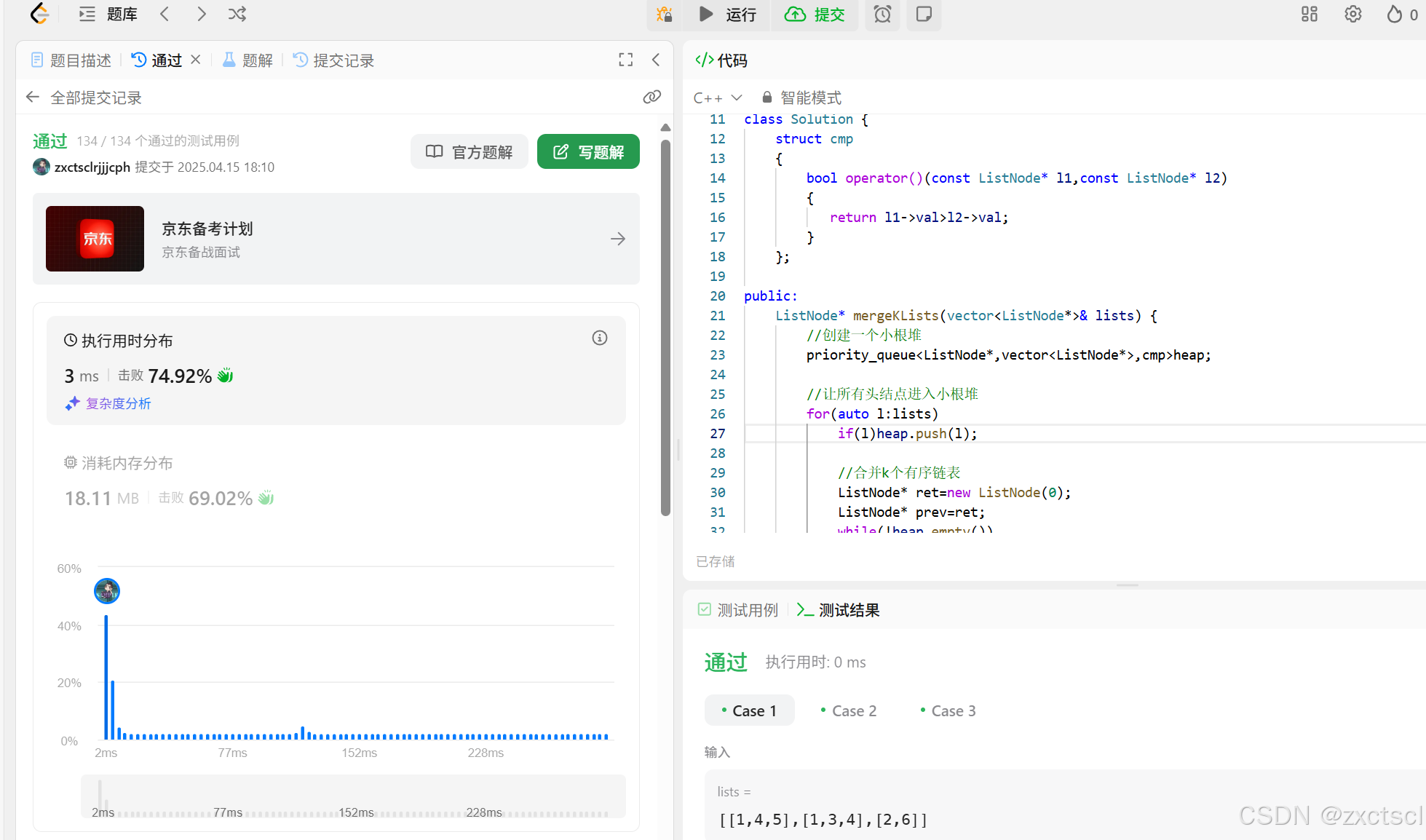Image resolution: width=1426 pixels, height=840 pixels.
Task: Open the debug bug icon
Action: 664,14
